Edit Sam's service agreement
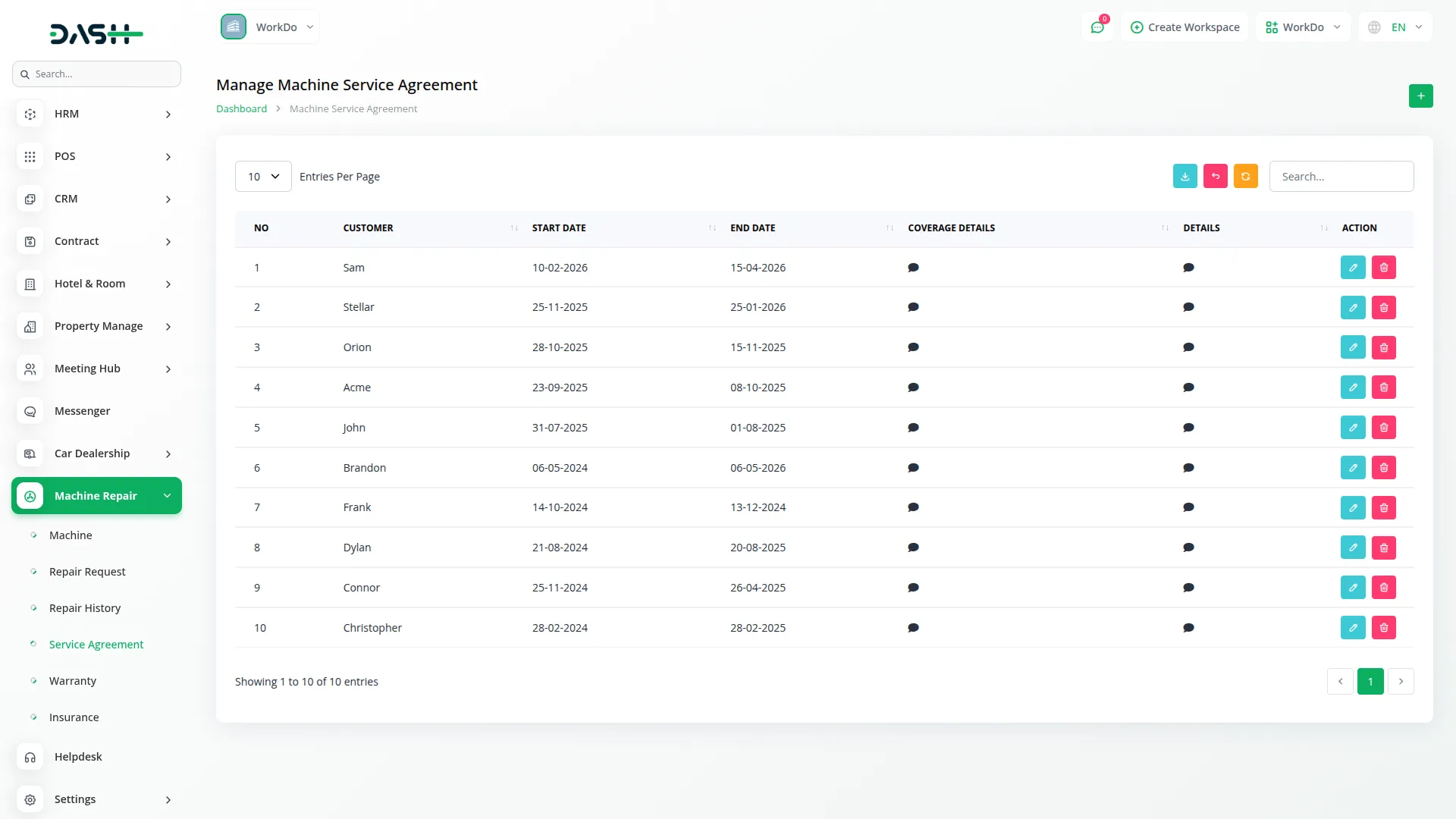The image size is (1456, 819). pos(1352,268)
